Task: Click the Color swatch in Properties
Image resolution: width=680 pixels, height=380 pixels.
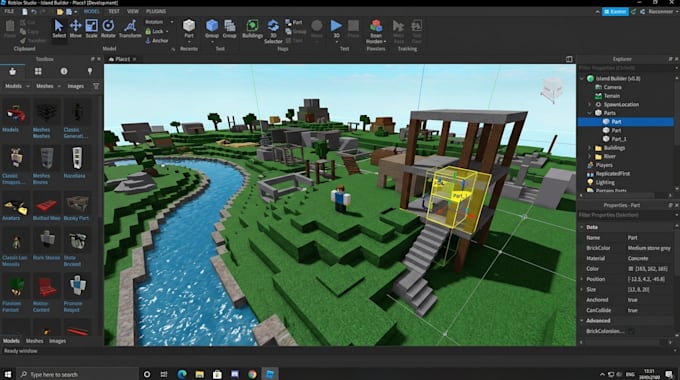Action: coord(631,269)
